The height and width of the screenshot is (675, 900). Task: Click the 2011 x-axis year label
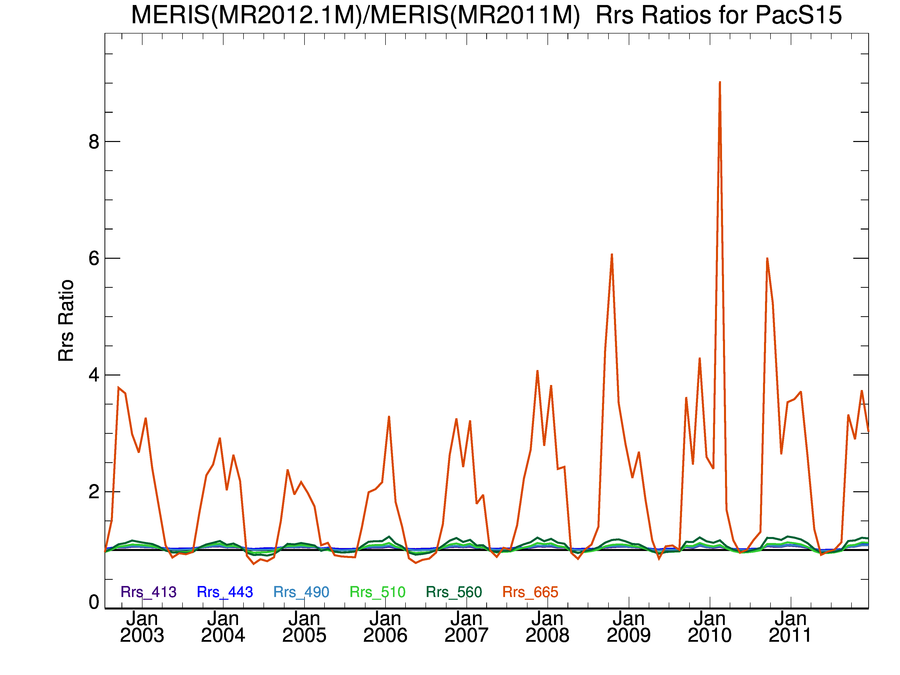click(790, 635)
